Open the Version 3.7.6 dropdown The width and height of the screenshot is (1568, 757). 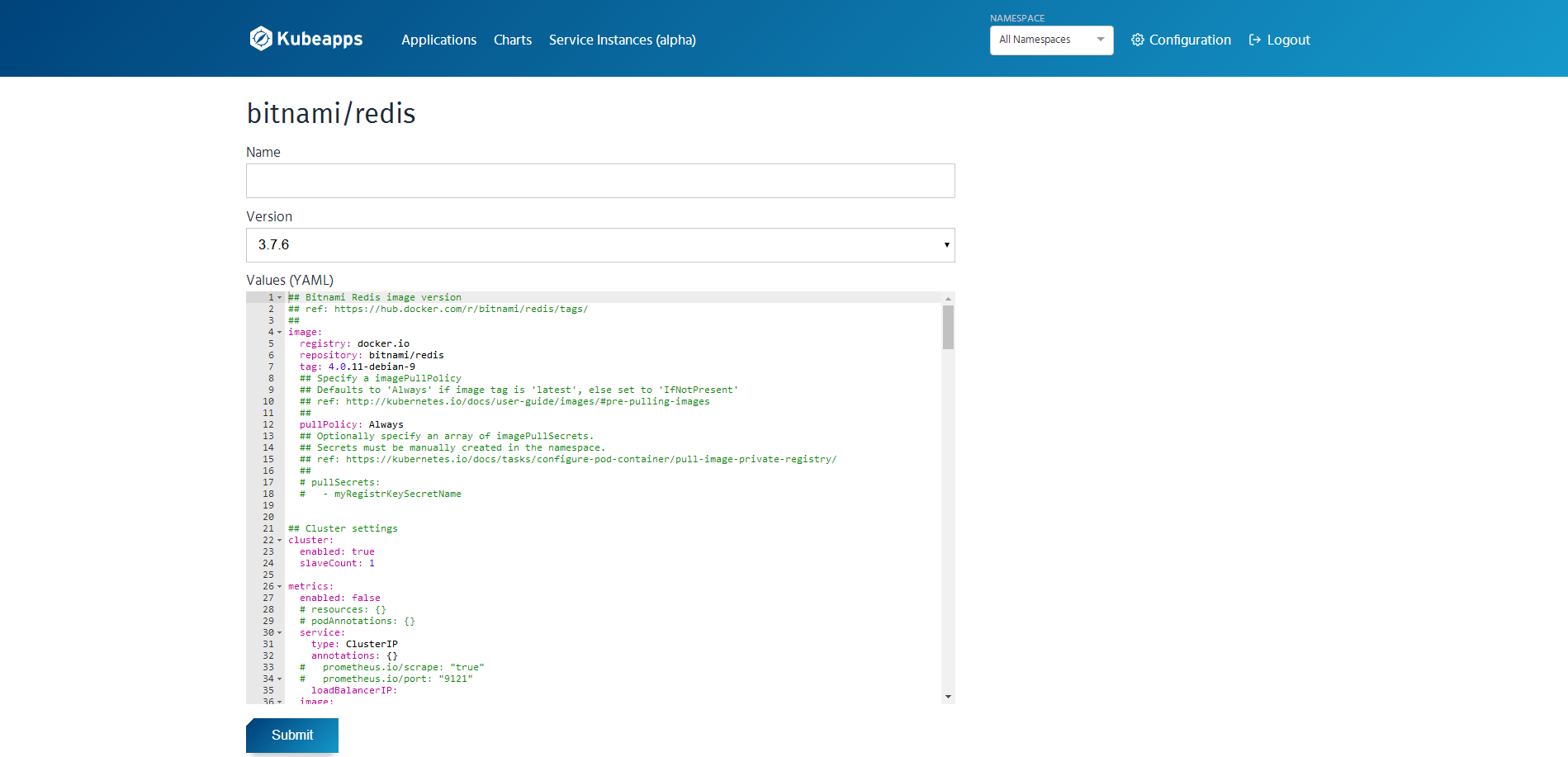[x=600, y=245]
